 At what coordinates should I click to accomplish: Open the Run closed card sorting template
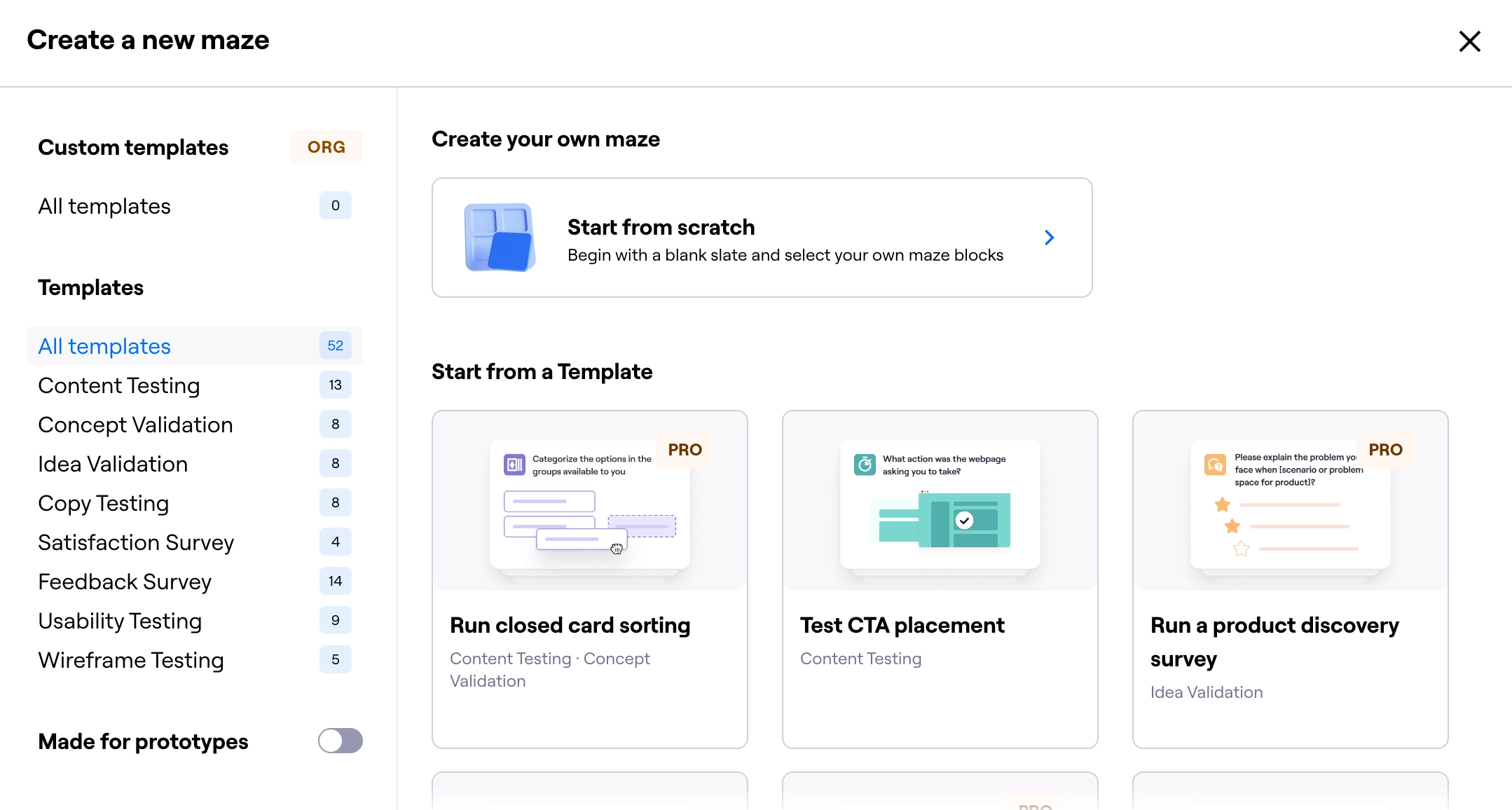tap(570, 625)
